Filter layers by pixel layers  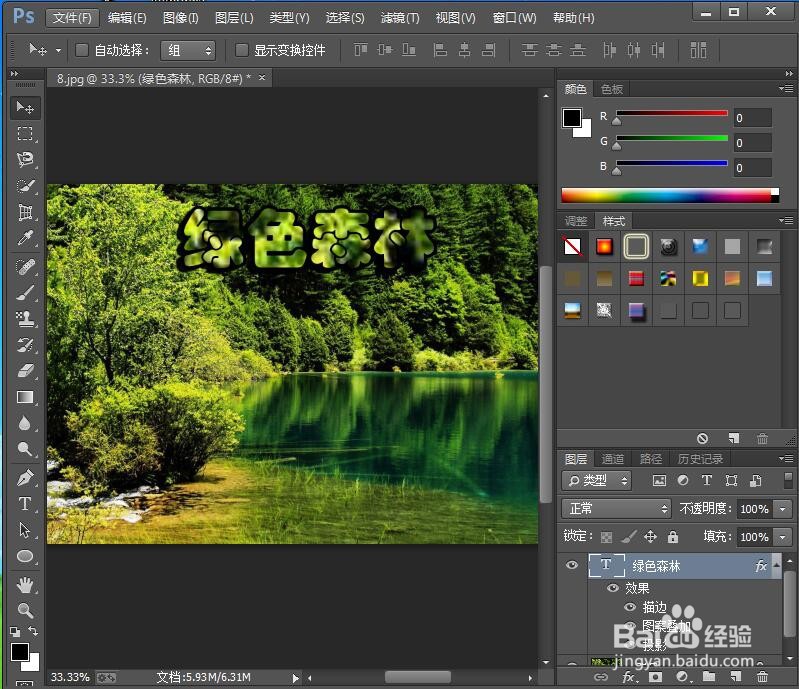click(659, 480)
